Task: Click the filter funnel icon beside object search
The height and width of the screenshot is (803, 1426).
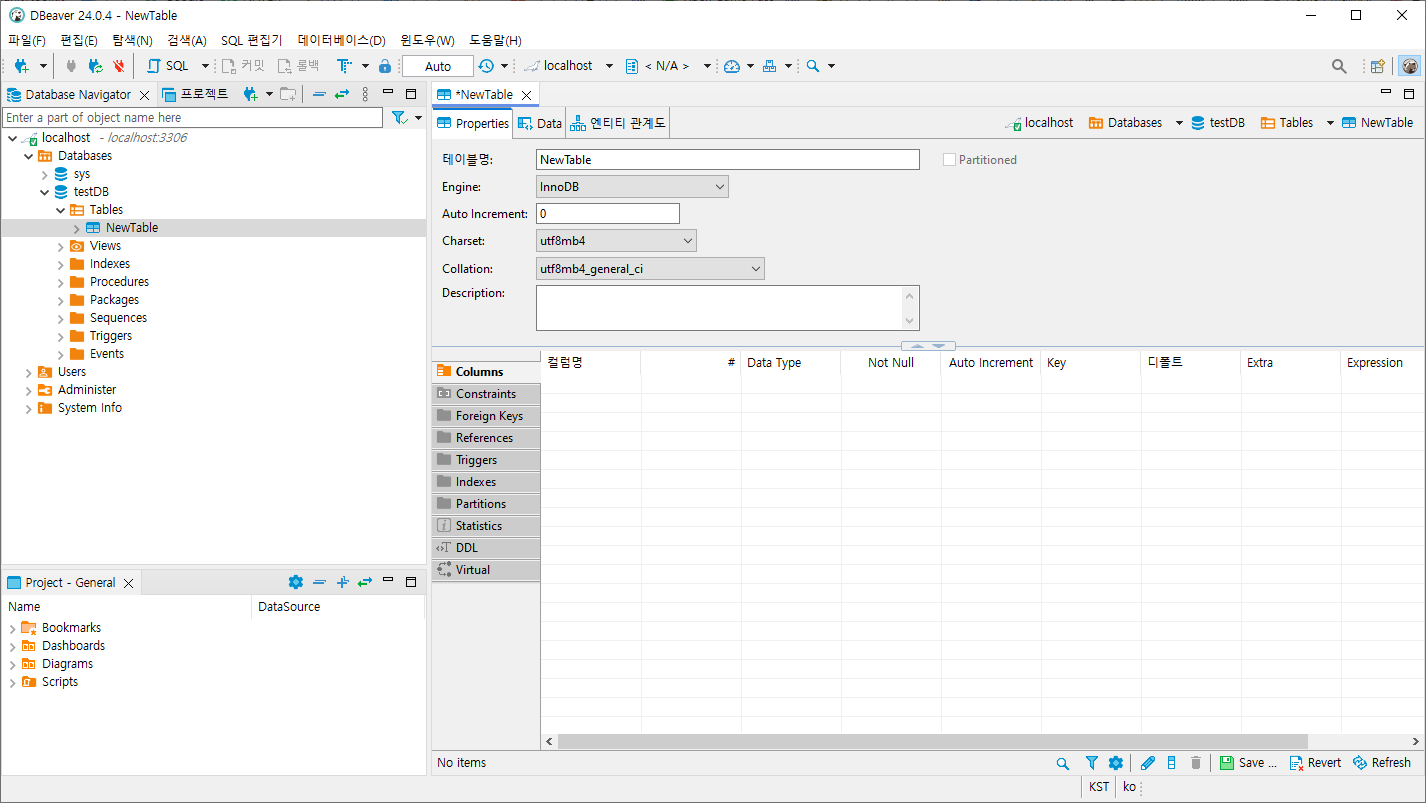Action: click(x=399, y=118)
